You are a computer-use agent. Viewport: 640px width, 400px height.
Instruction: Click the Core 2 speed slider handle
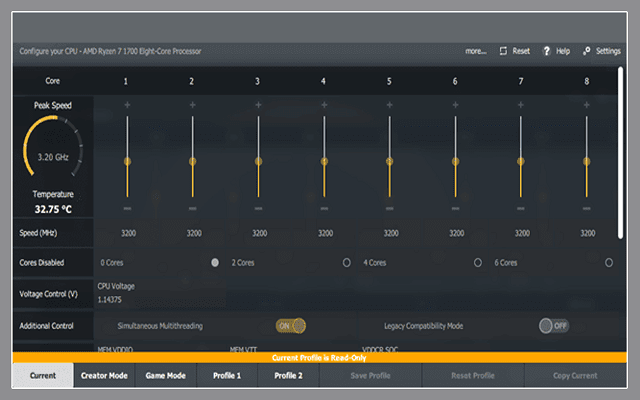click(193, 161)
